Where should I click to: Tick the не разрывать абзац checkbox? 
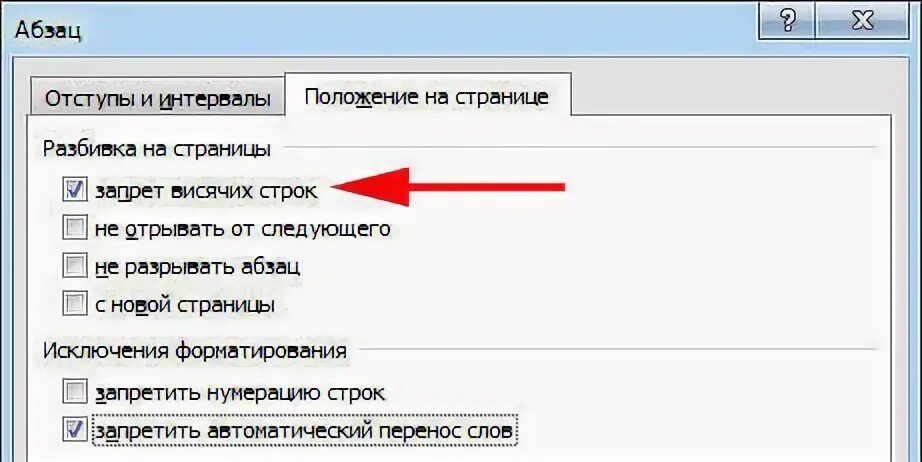(75, 266)
